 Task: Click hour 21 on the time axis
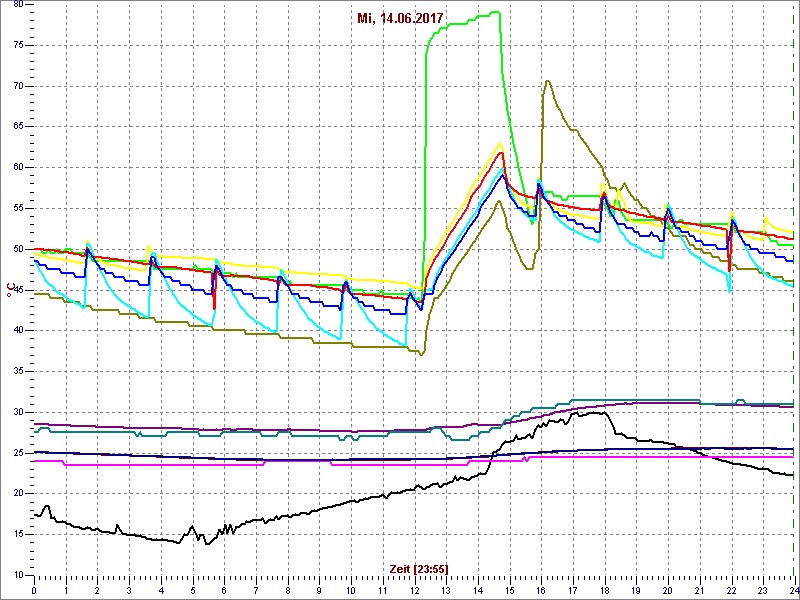point(699,590)
